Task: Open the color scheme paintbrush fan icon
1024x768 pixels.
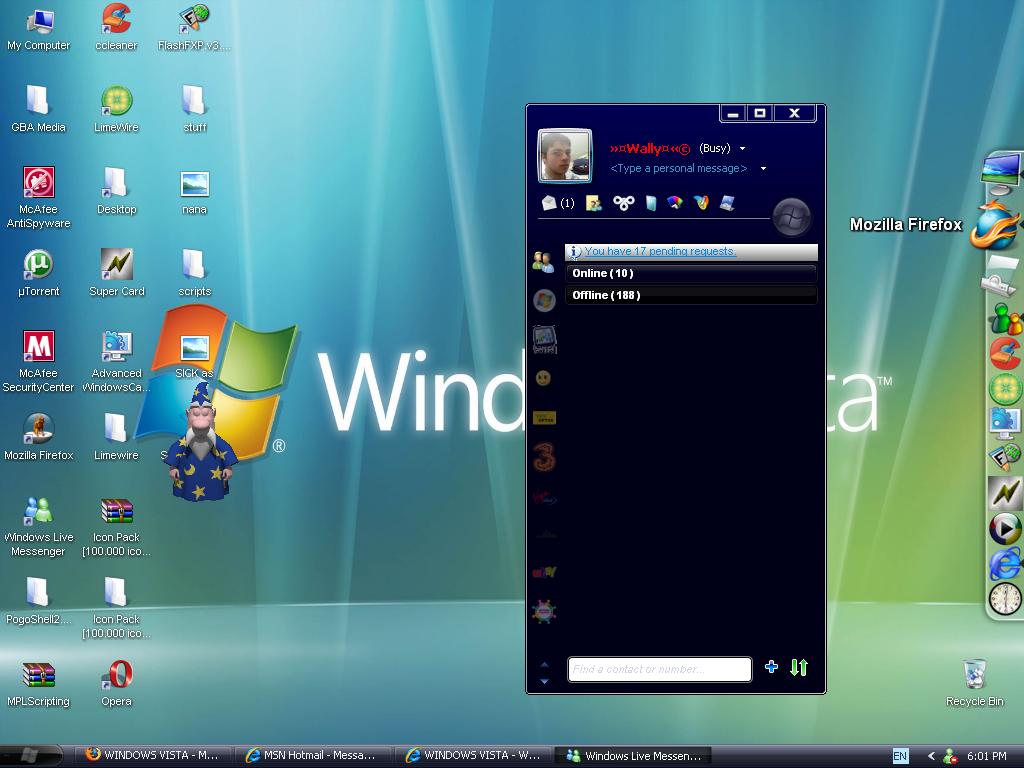Action: (675, 203)
